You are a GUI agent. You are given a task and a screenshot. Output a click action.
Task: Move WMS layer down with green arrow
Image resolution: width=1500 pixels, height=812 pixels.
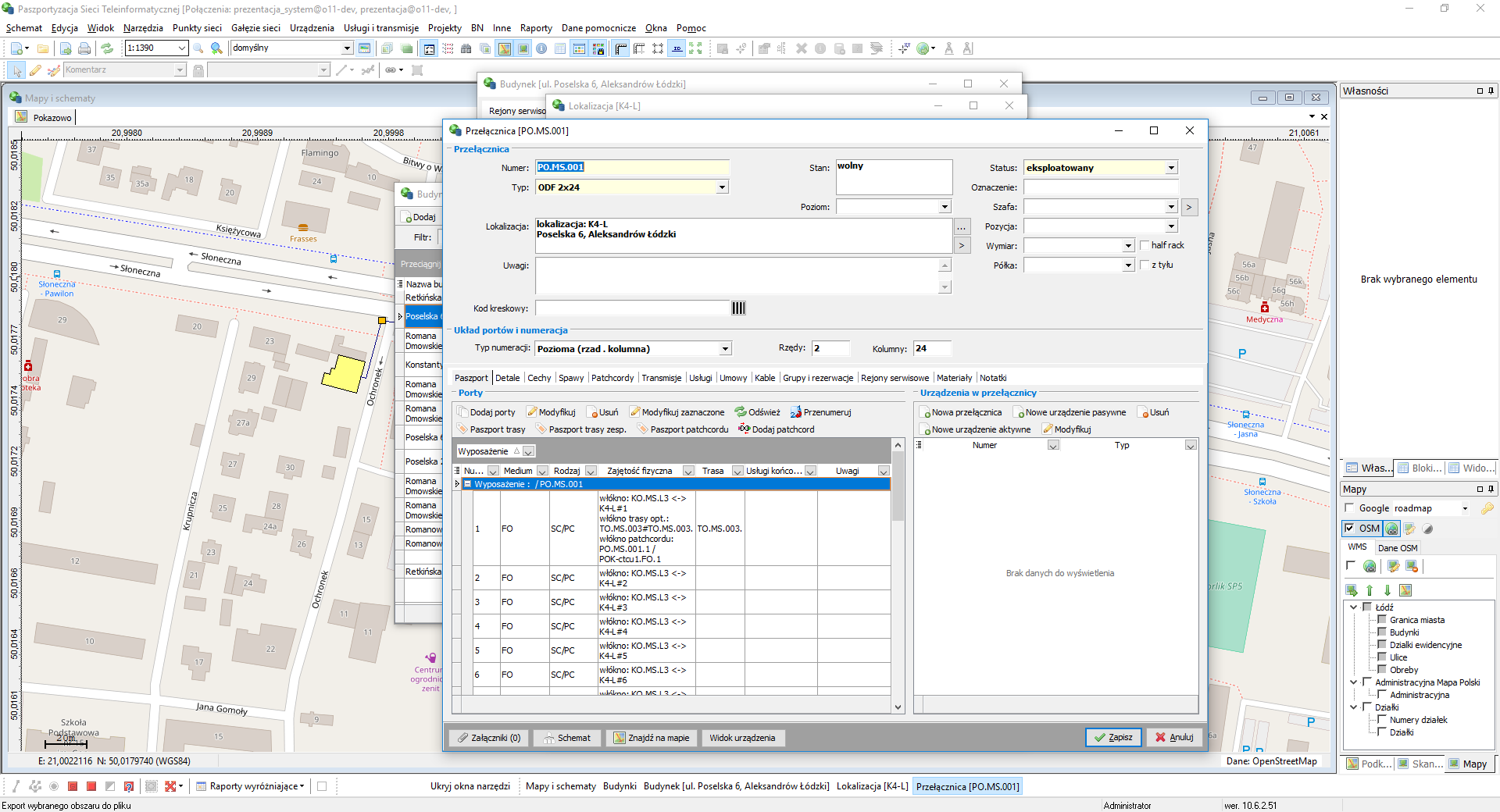coord(1387,590)
